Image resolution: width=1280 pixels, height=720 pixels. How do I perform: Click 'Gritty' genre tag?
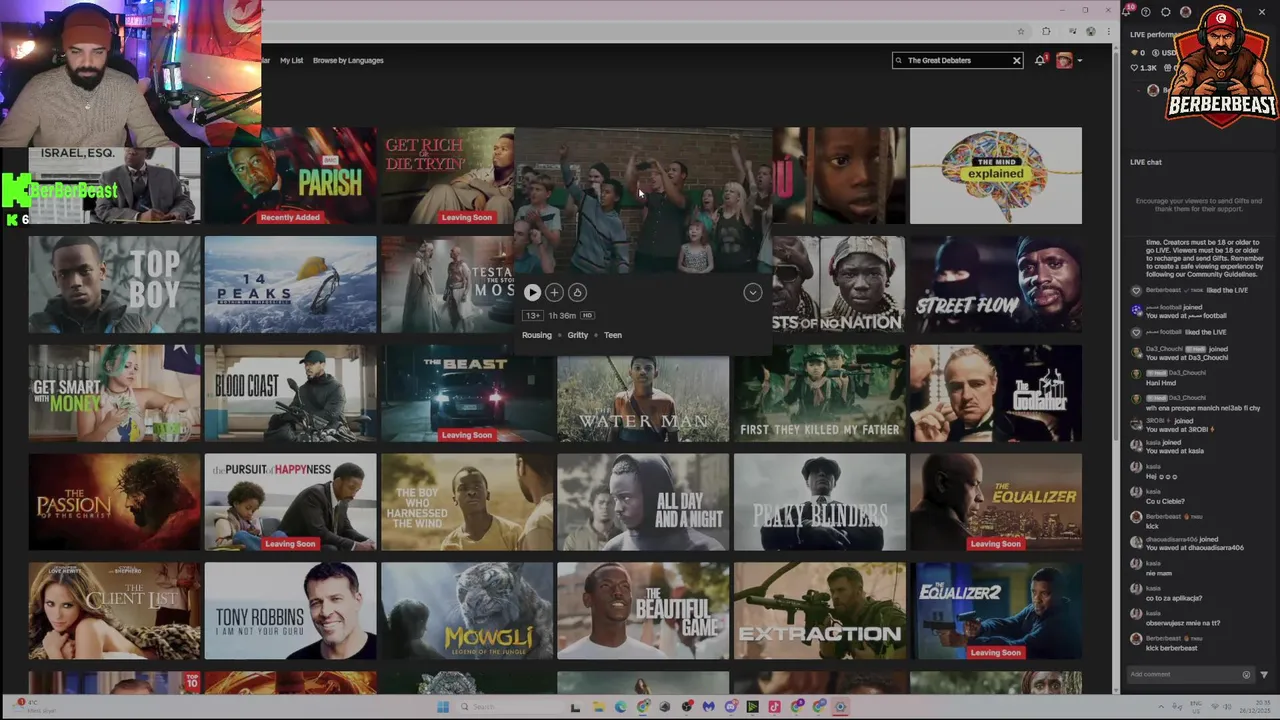578,335
